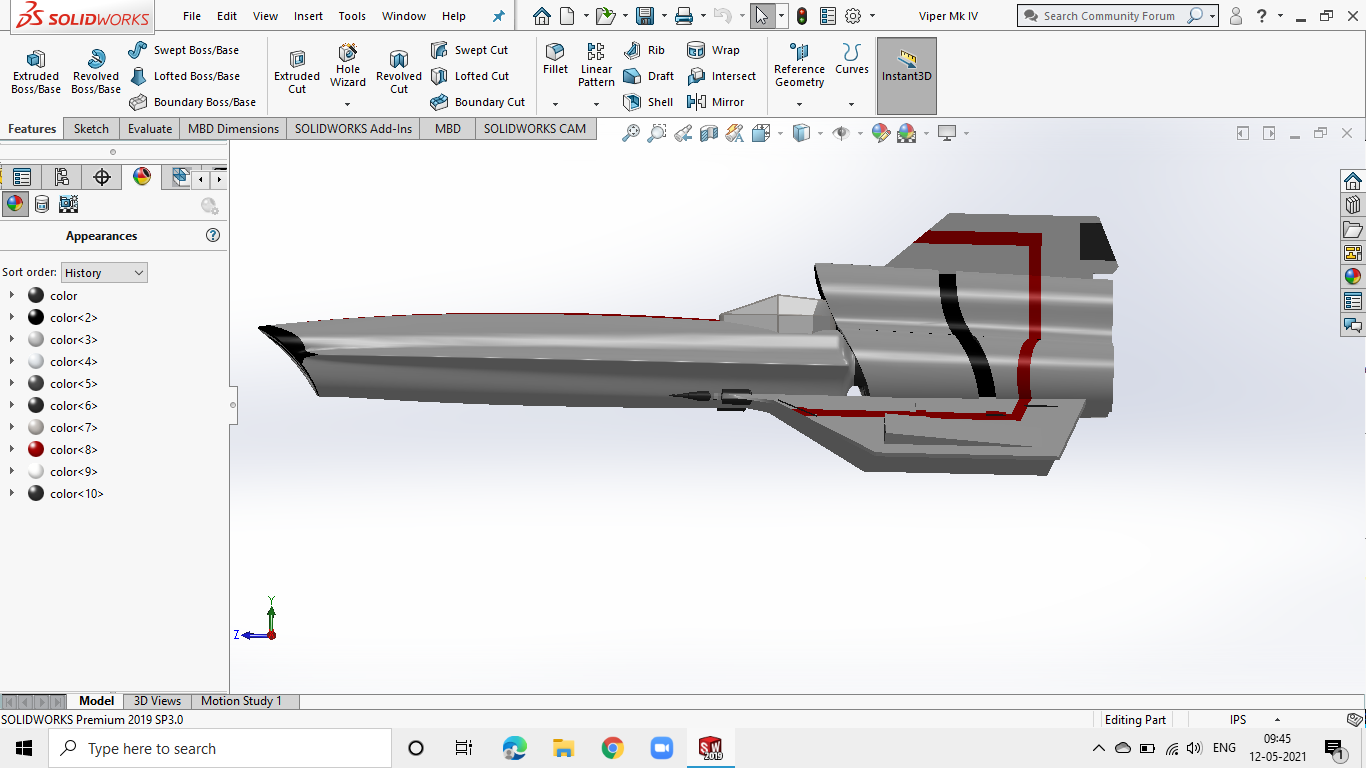Expand the color<8> appearance item

point(12,449)
